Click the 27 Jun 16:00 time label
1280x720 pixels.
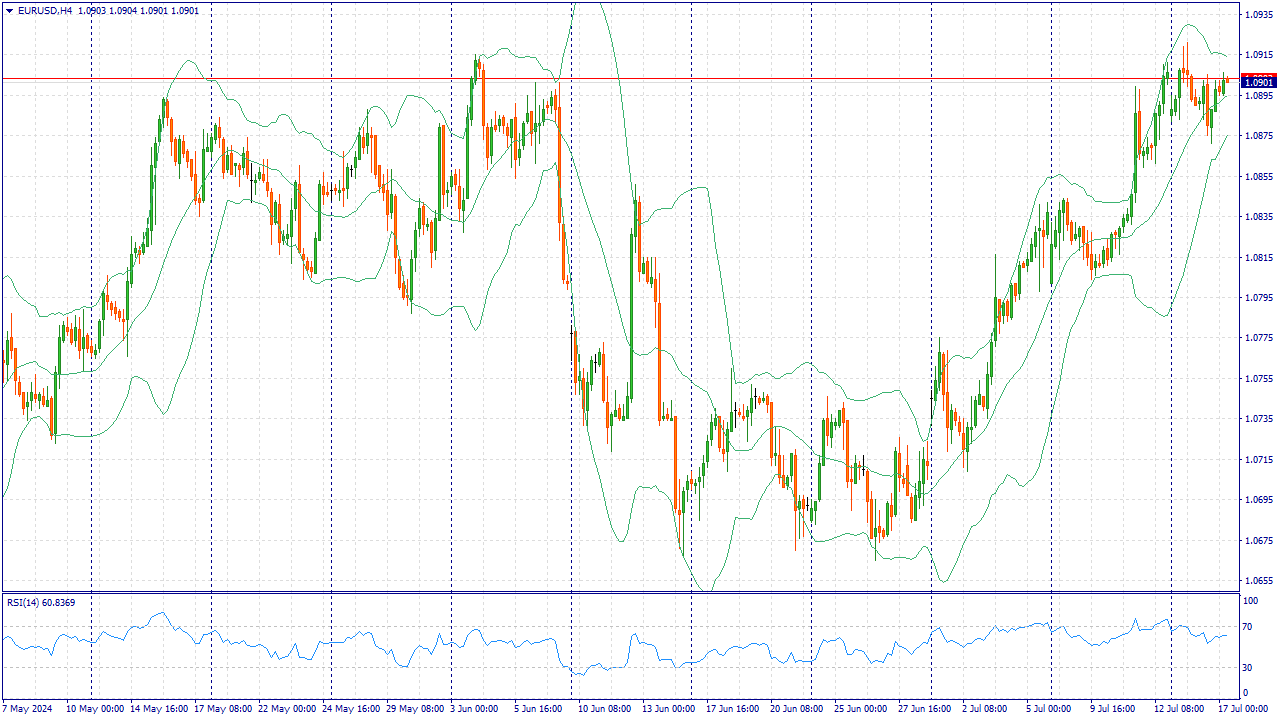926,708
